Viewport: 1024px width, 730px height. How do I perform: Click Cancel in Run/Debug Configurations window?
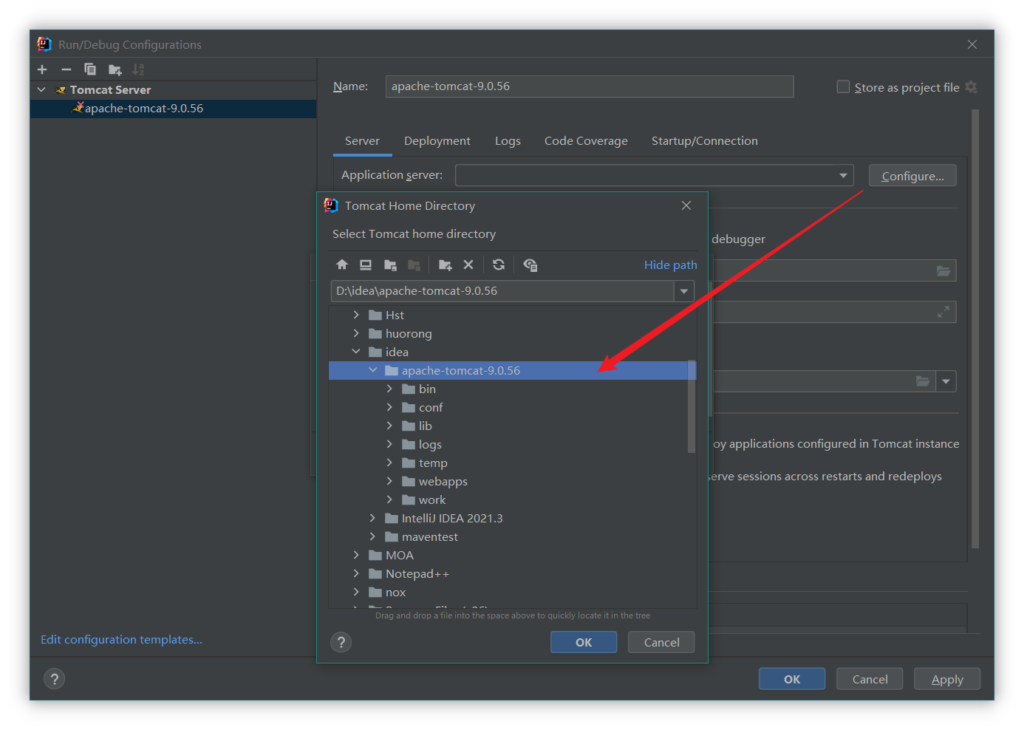(869, 679)
